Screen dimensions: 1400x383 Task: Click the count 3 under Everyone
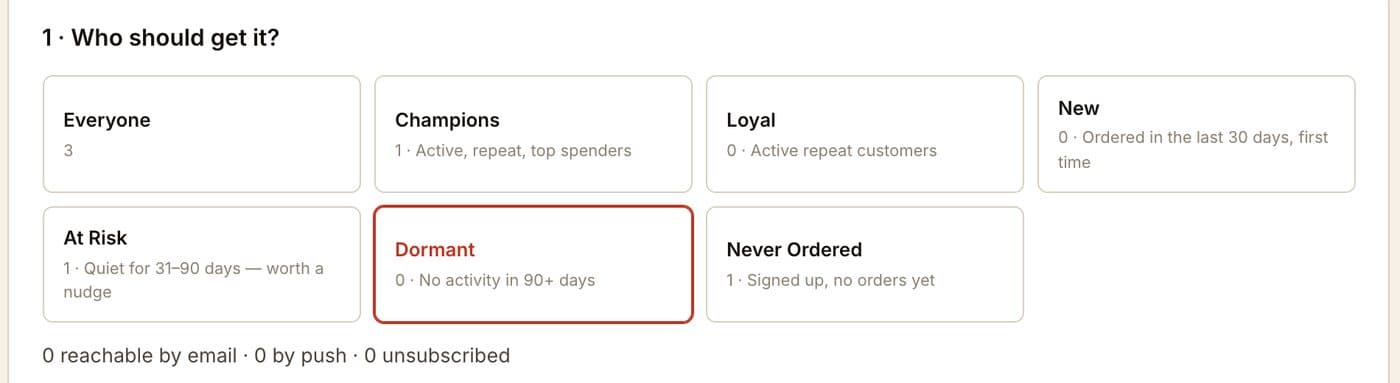(x=68, y=151)
